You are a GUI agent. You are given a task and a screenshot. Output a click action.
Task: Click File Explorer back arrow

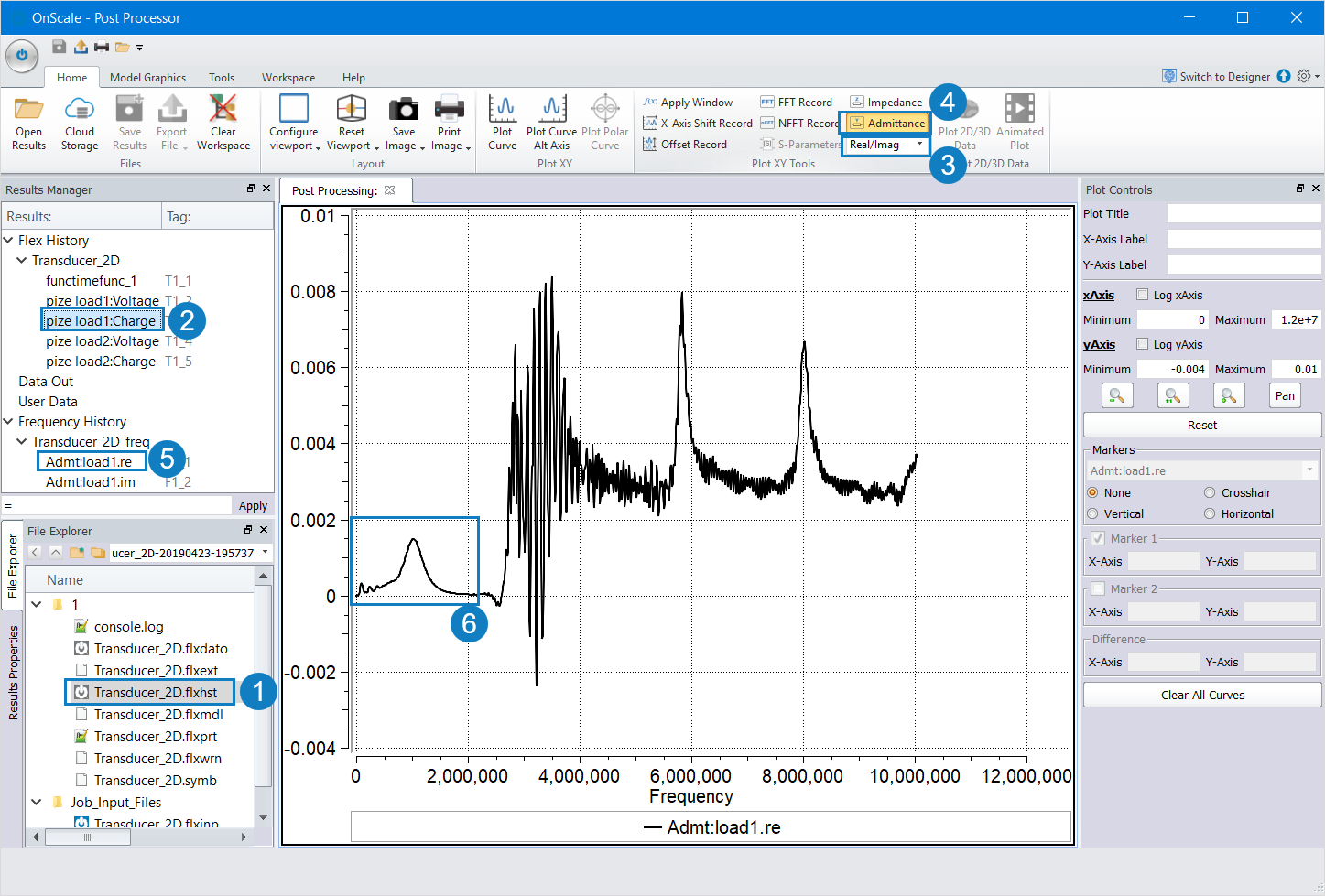point(35,553)
